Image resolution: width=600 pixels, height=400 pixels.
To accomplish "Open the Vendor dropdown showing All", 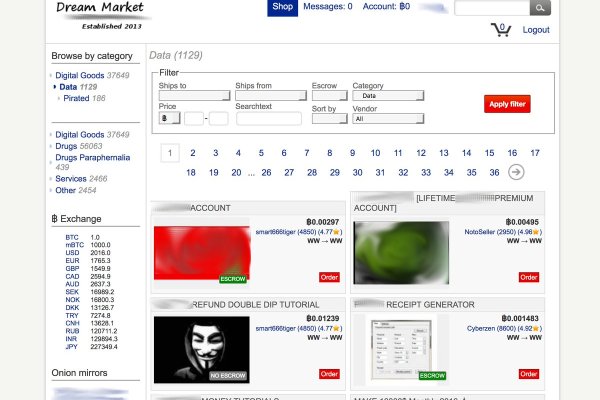I will pos(388,119).
